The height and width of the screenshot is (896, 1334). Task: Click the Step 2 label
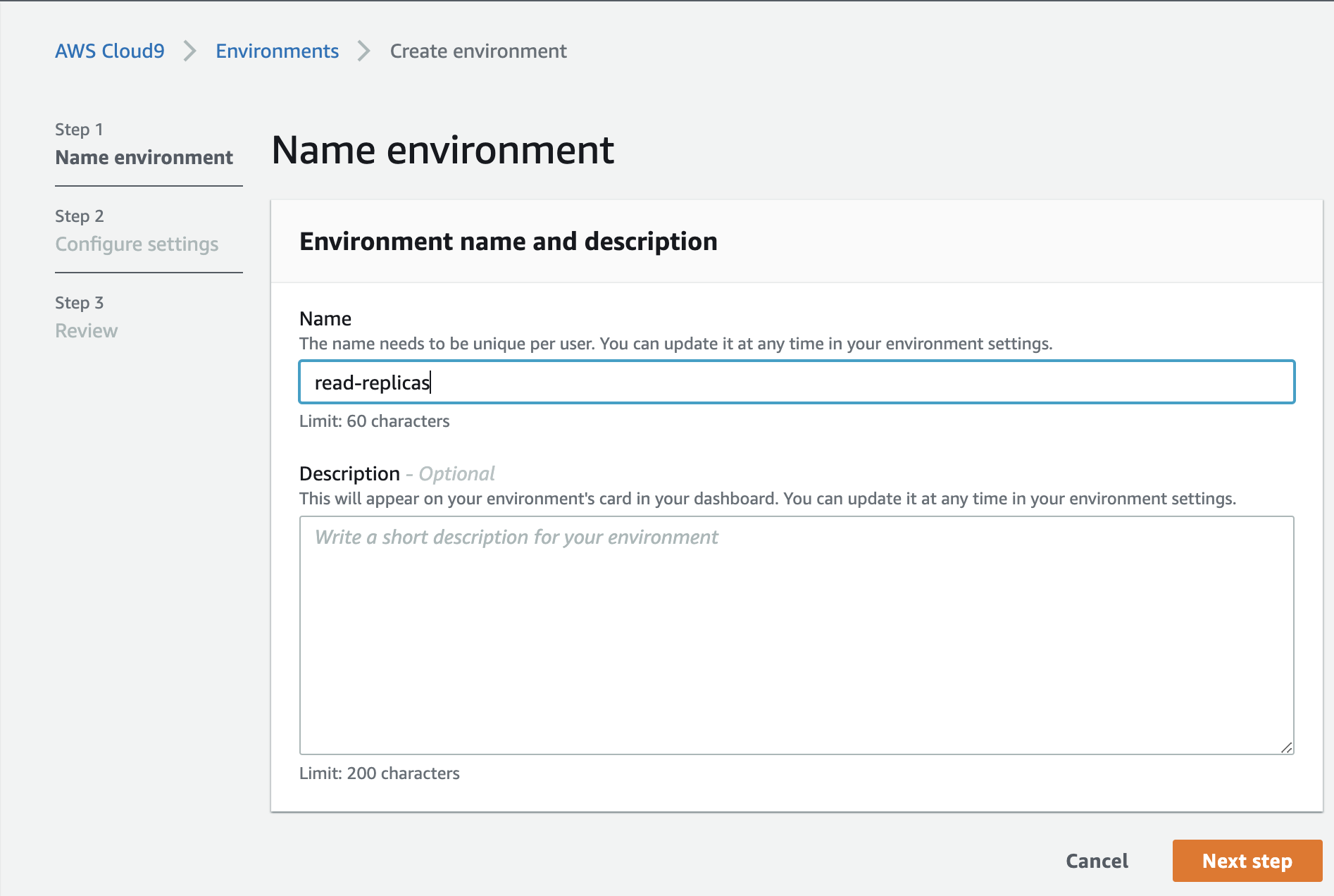coord(79,216)
